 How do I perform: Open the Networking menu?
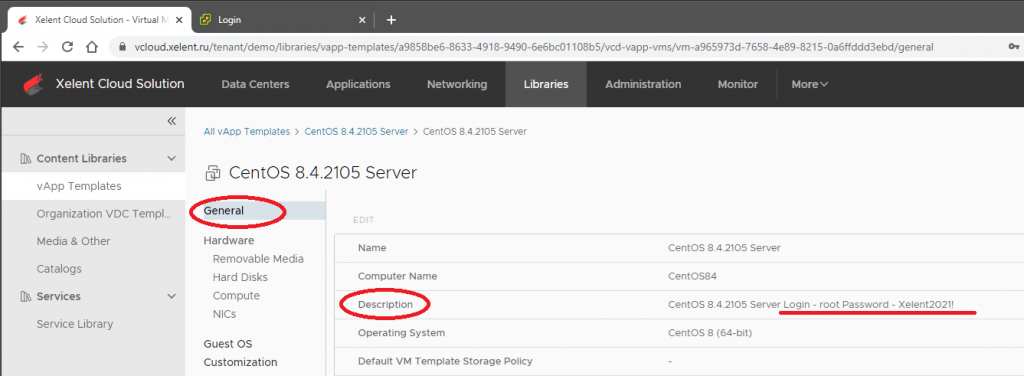(457, 84)
